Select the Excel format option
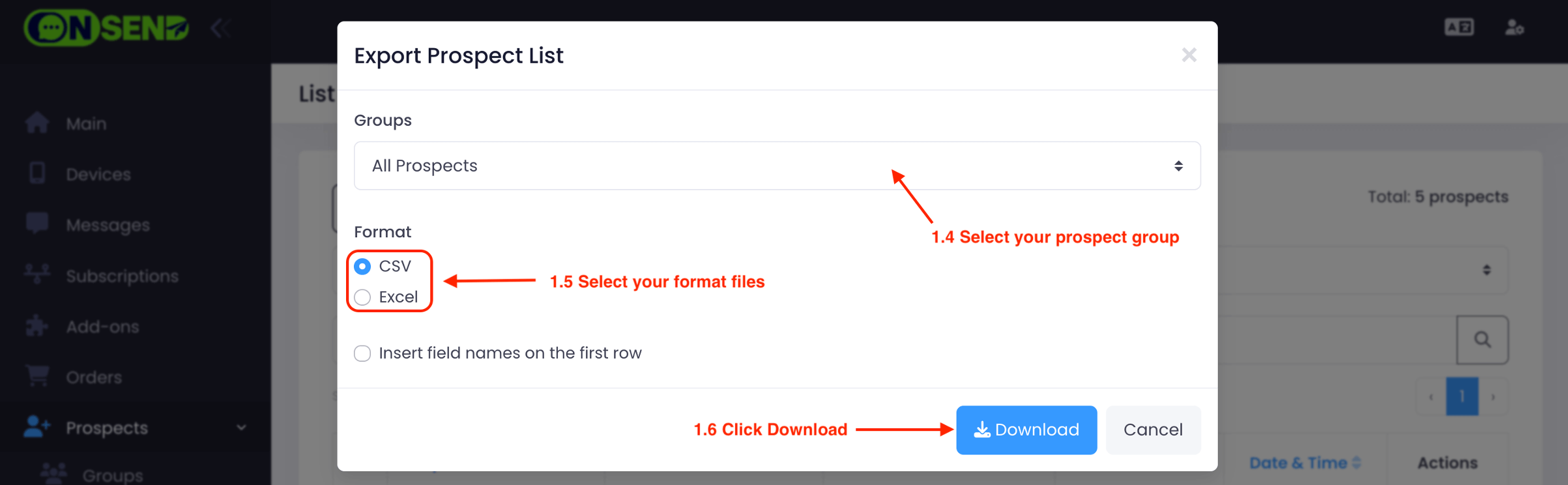This screenshot has height=485, width=1568. click(363, 297)
